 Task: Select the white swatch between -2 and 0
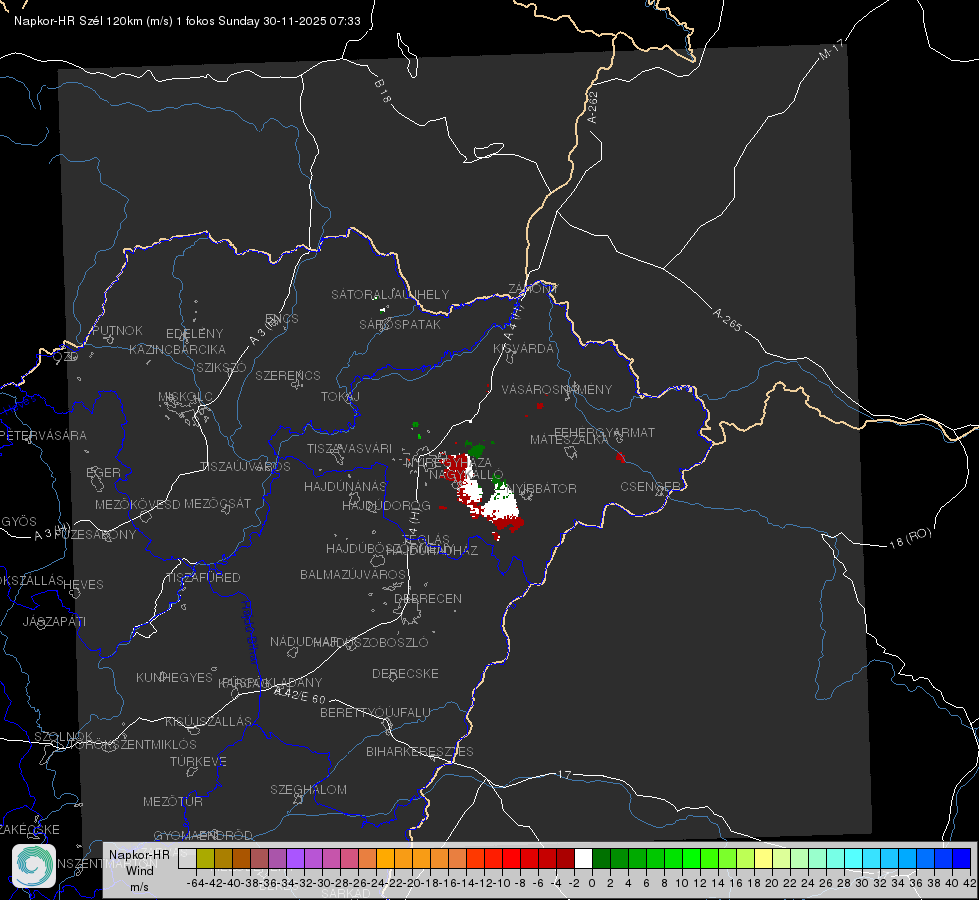583,858
